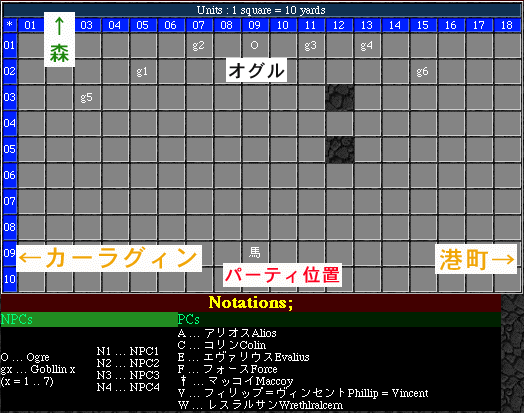The height and width of the screenshot is (413, 524).
Task: Click the カーラグィン direction label
Action: point(109,258)
